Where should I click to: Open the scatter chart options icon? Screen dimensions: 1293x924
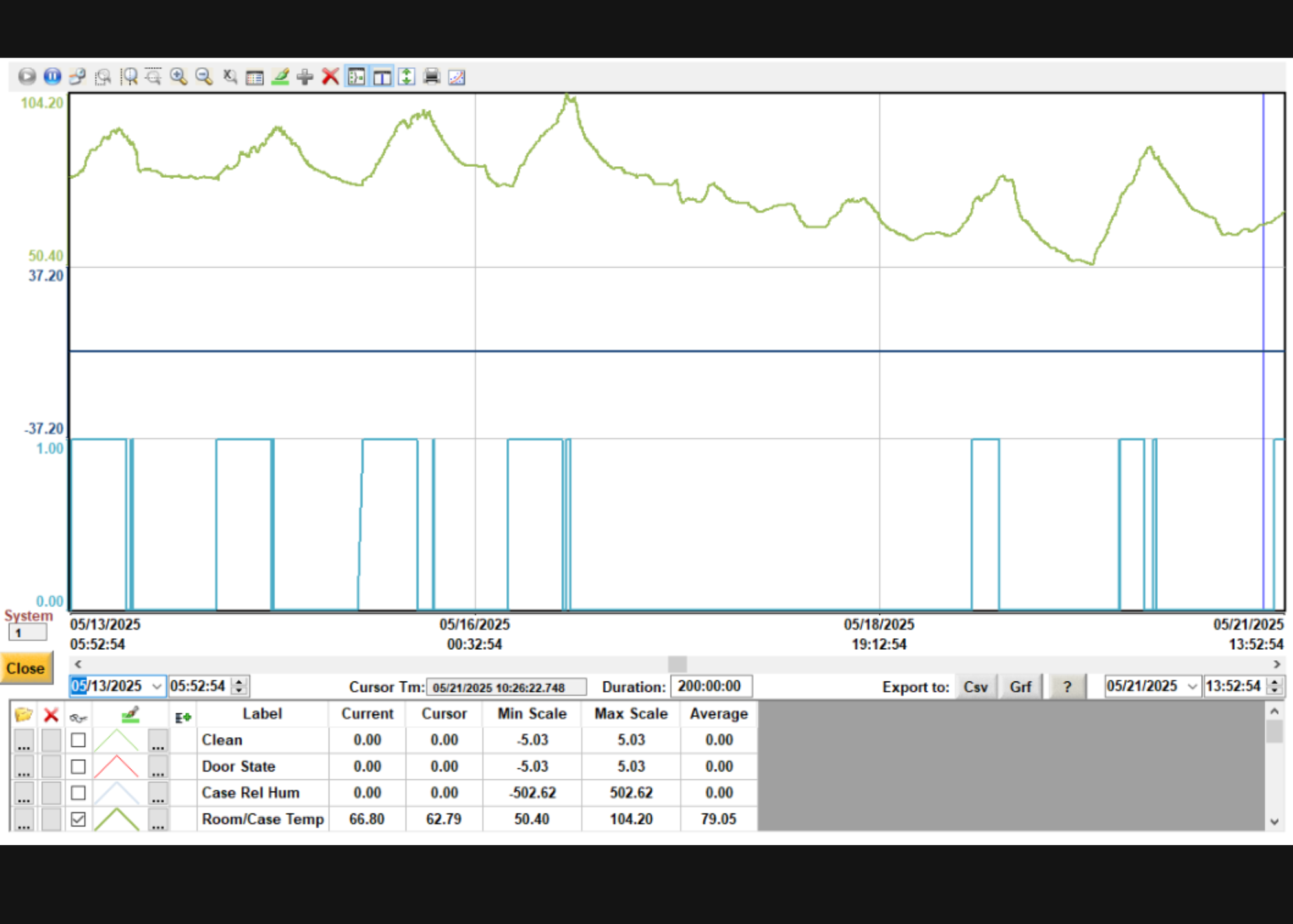(456, 78)
